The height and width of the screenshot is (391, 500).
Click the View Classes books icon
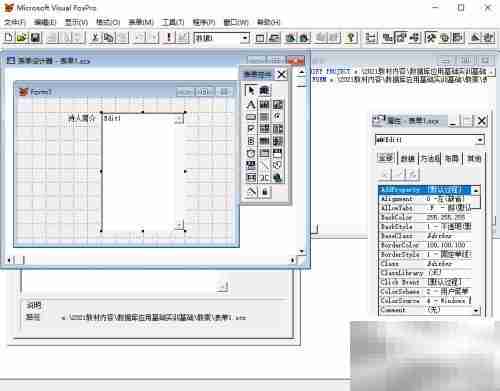[x=264, y=90]
